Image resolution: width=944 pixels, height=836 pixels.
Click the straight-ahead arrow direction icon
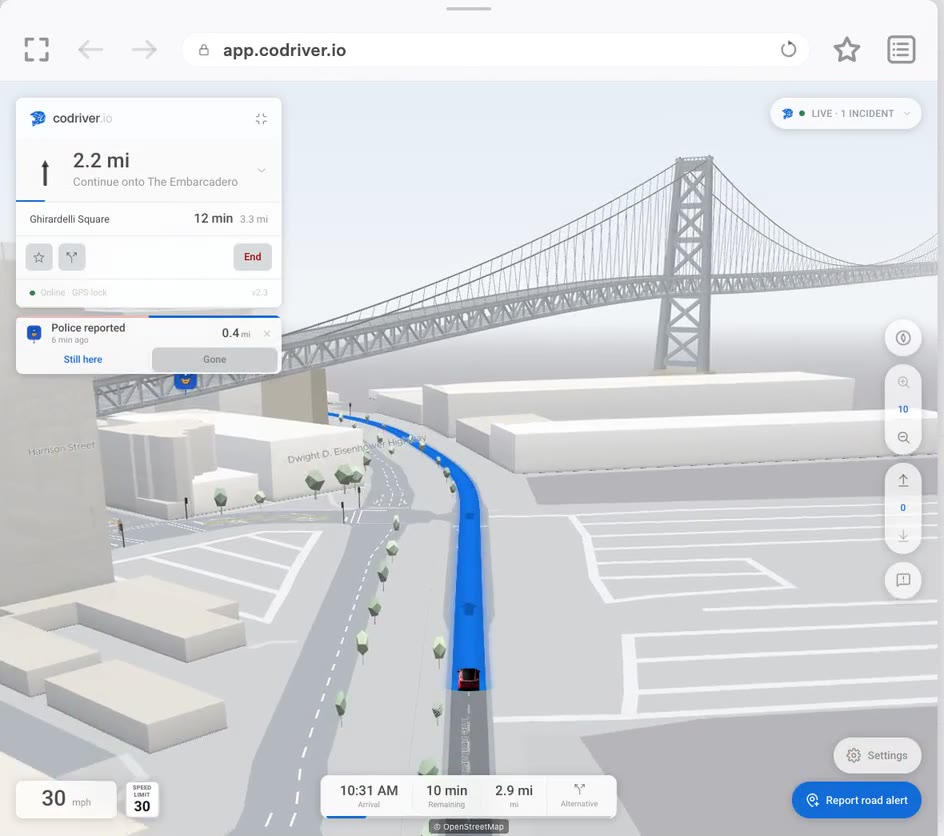coord(45,172)
